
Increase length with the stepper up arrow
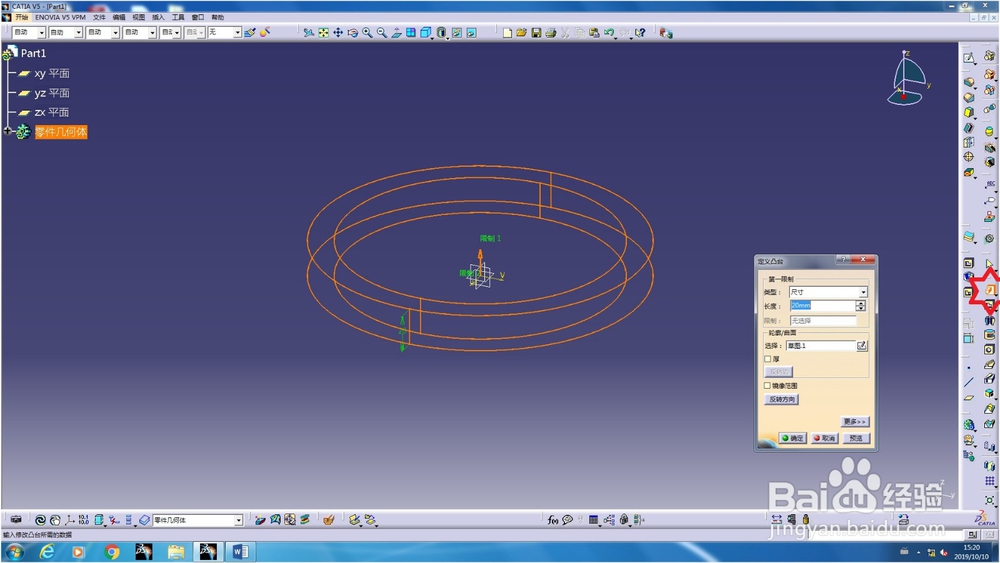861,303
